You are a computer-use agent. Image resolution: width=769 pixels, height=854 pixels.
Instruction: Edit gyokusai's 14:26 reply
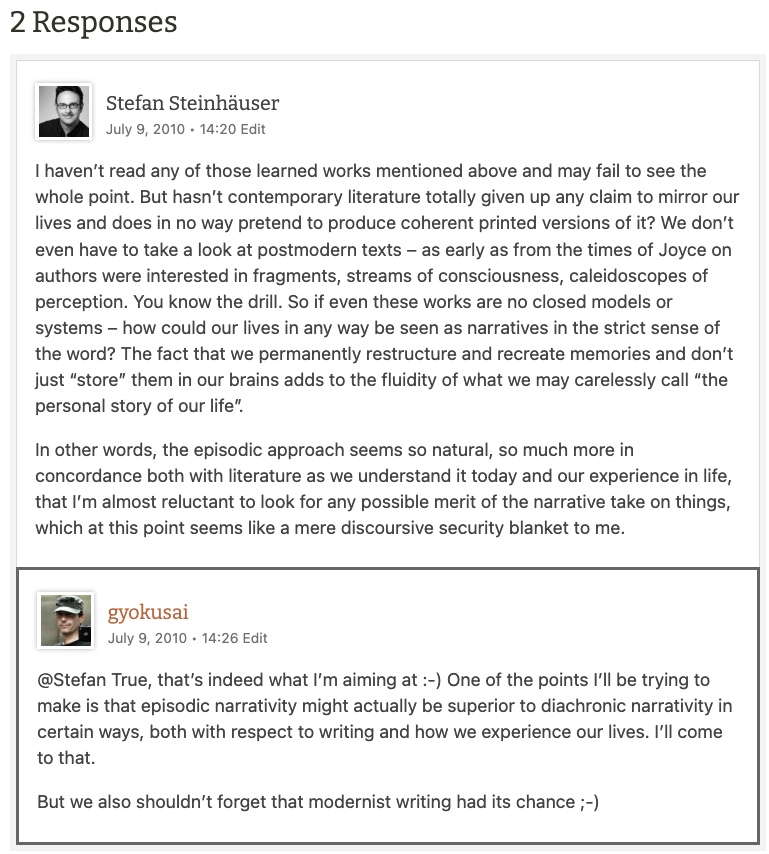pyautogui.click(x=255, y=638)
